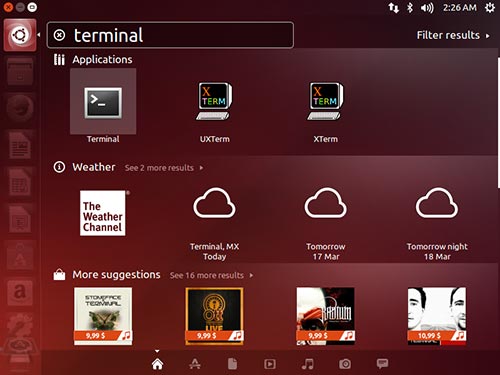This screenshot has height=375, width=500.
Task: Switch to the Files lens
Action: [x=233, y=364]
